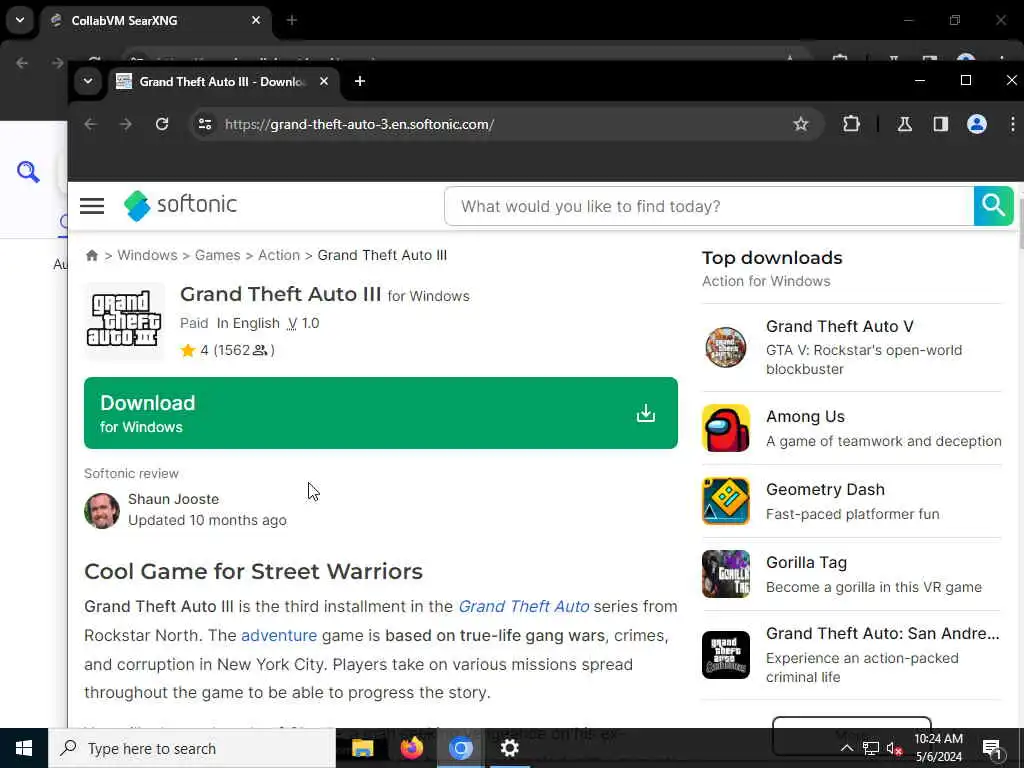Launch Firefox from the taskbar
The image size is (1024, 768).
411,748
